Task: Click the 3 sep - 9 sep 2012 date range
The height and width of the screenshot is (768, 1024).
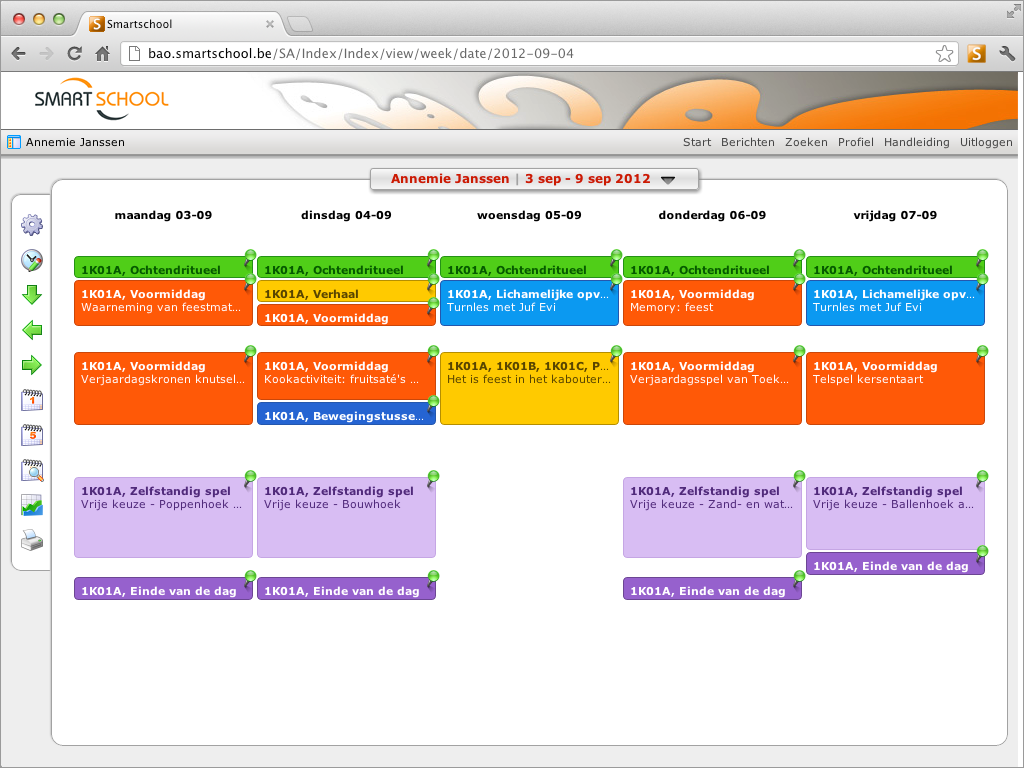Action: click(588, 179)
